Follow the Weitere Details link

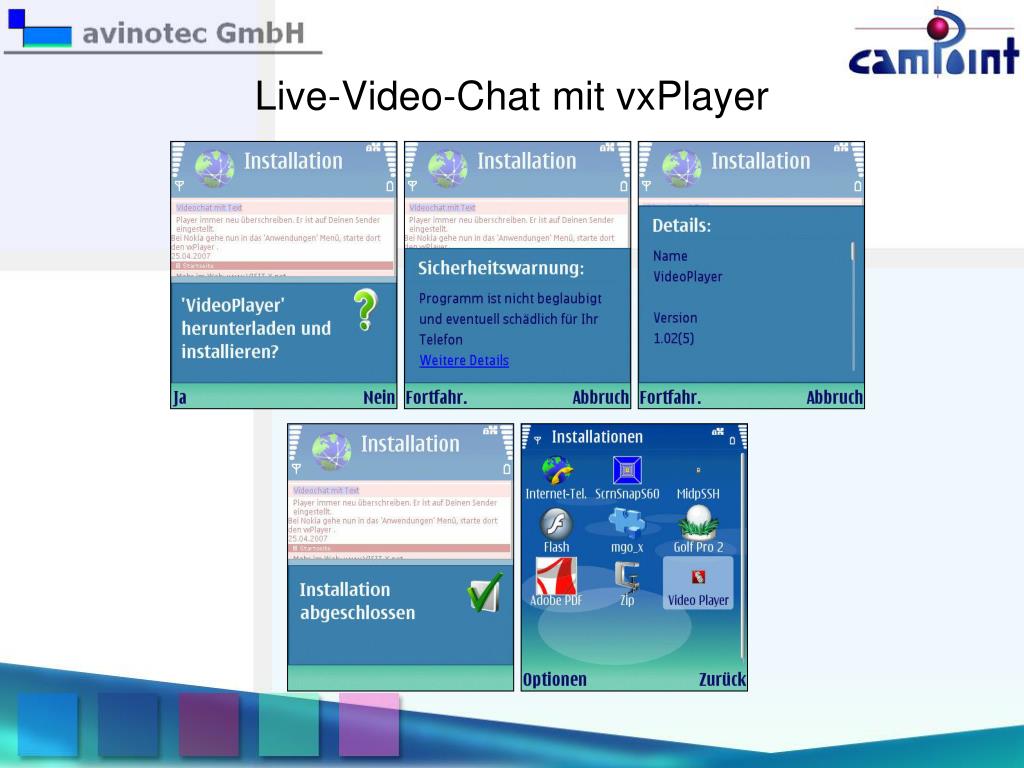pyautogui.click(x=464, y=360)
